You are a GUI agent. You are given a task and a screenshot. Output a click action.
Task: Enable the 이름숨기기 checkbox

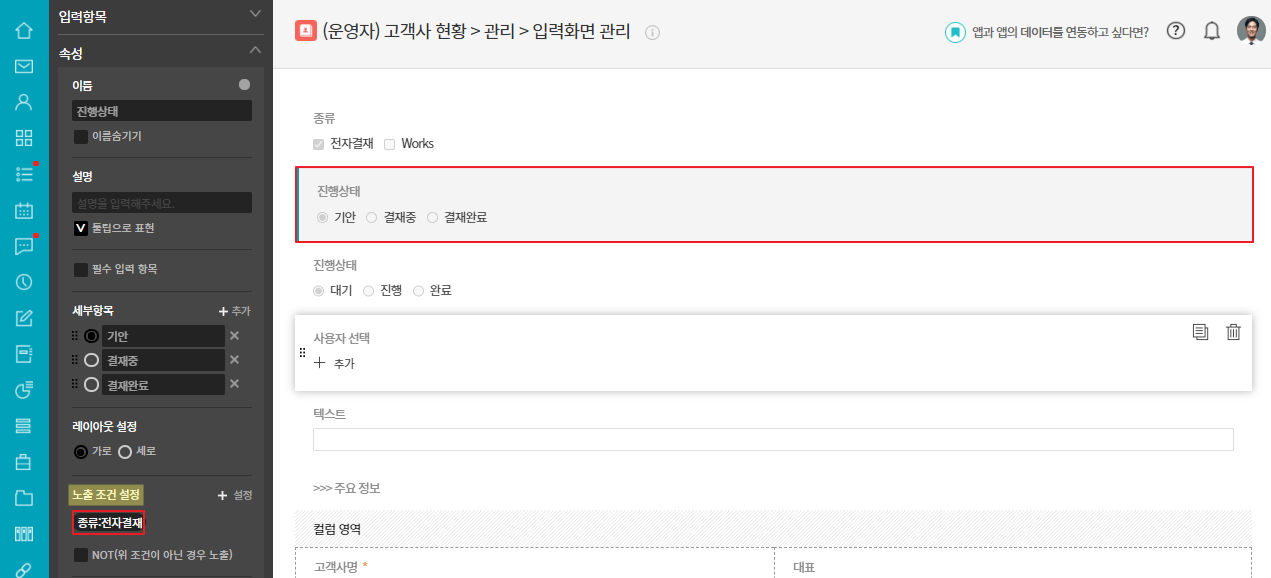click(81, 136)
